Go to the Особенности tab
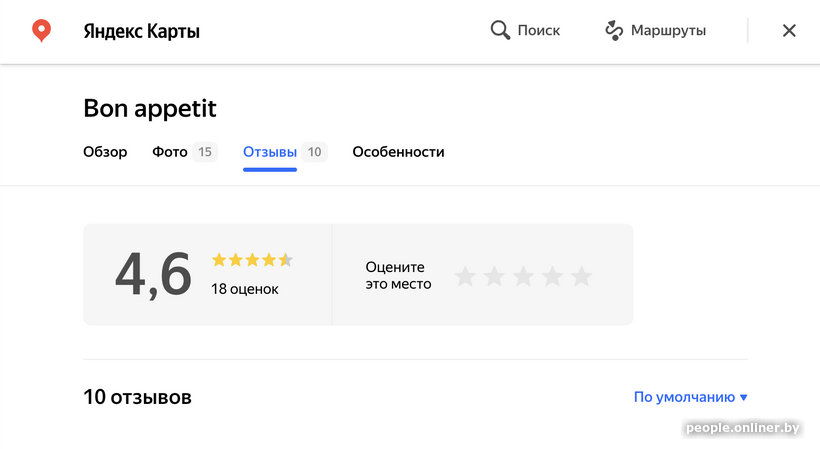 click(x=398, y=152)
